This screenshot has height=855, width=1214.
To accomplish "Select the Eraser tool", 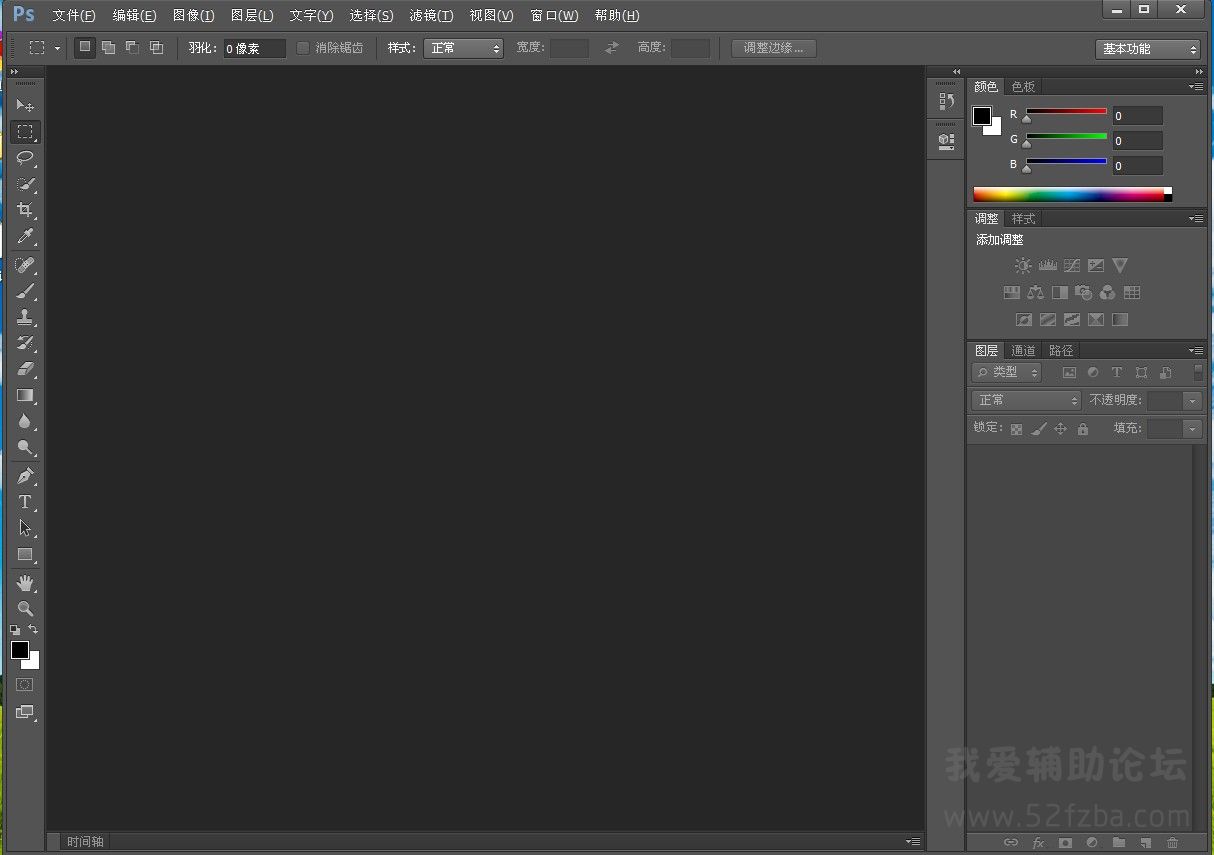I will 25,369.
